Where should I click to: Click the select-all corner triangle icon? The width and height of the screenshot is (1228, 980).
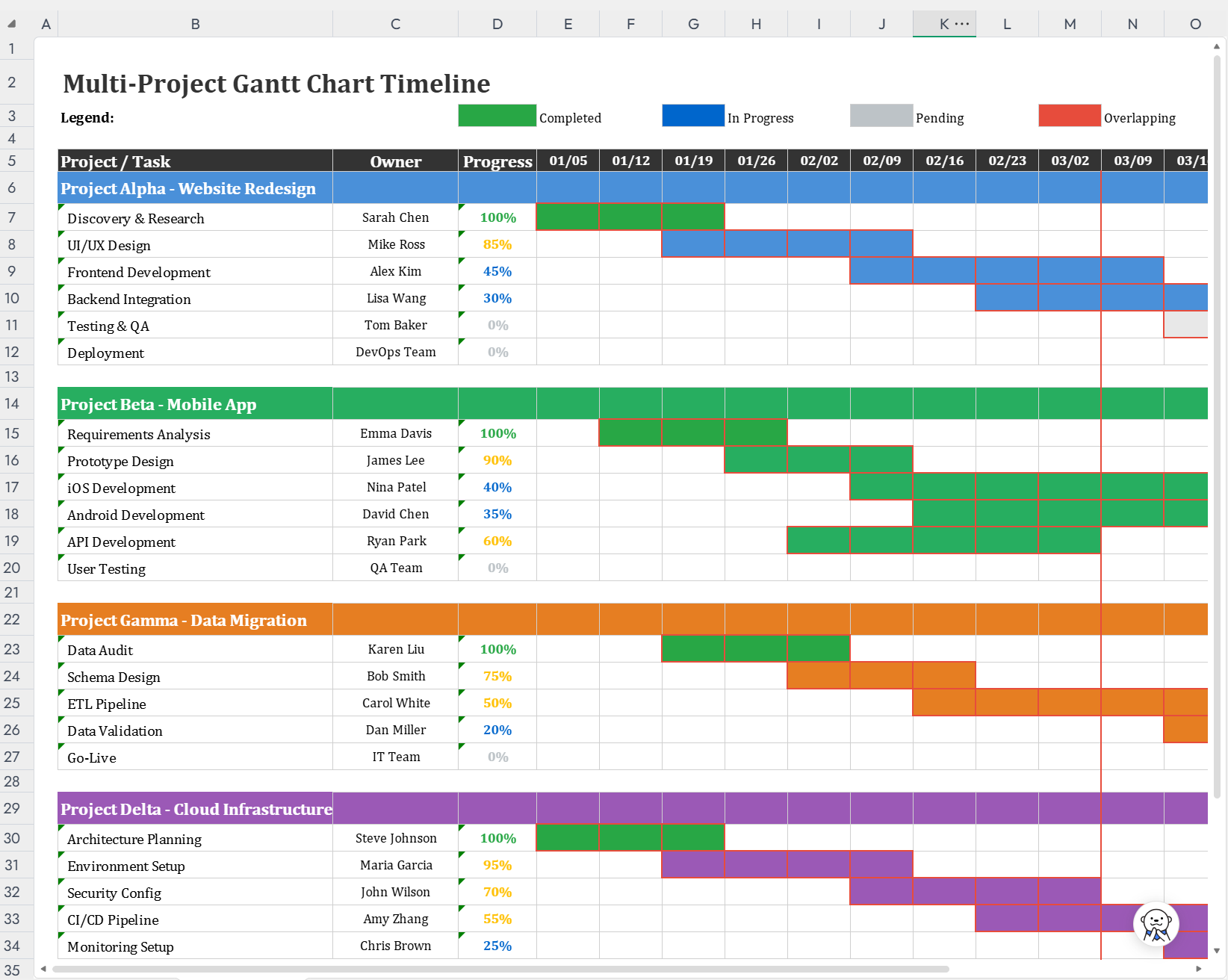click(12, 24)
